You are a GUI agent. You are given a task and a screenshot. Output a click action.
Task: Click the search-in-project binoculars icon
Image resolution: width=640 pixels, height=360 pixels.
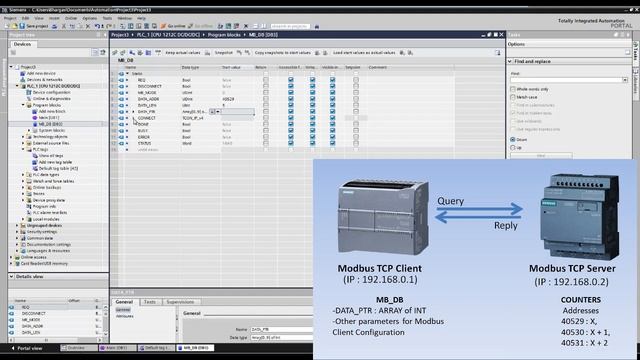pos(317,26)
